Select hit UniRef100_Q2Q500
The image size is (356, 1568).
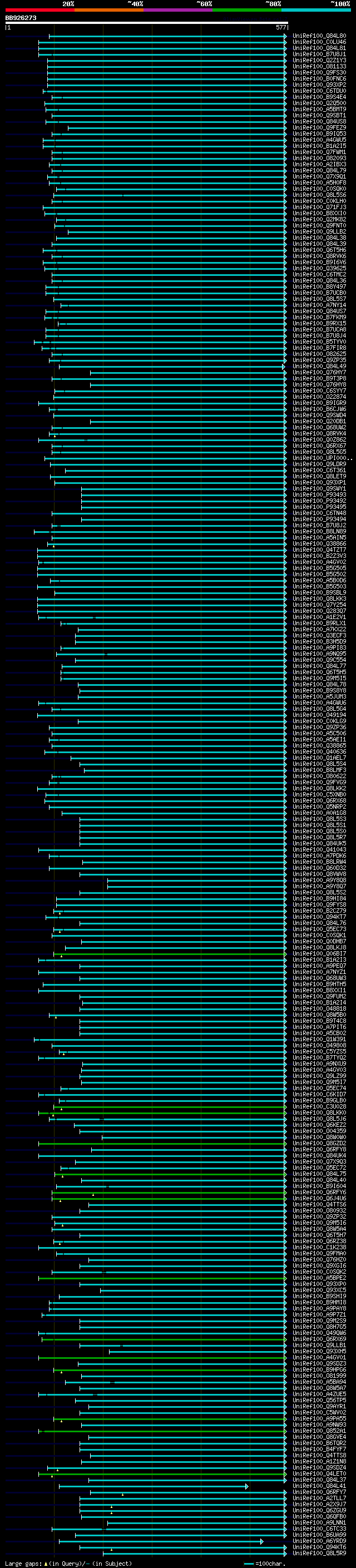pyautogui.click(x=319, y=103)
